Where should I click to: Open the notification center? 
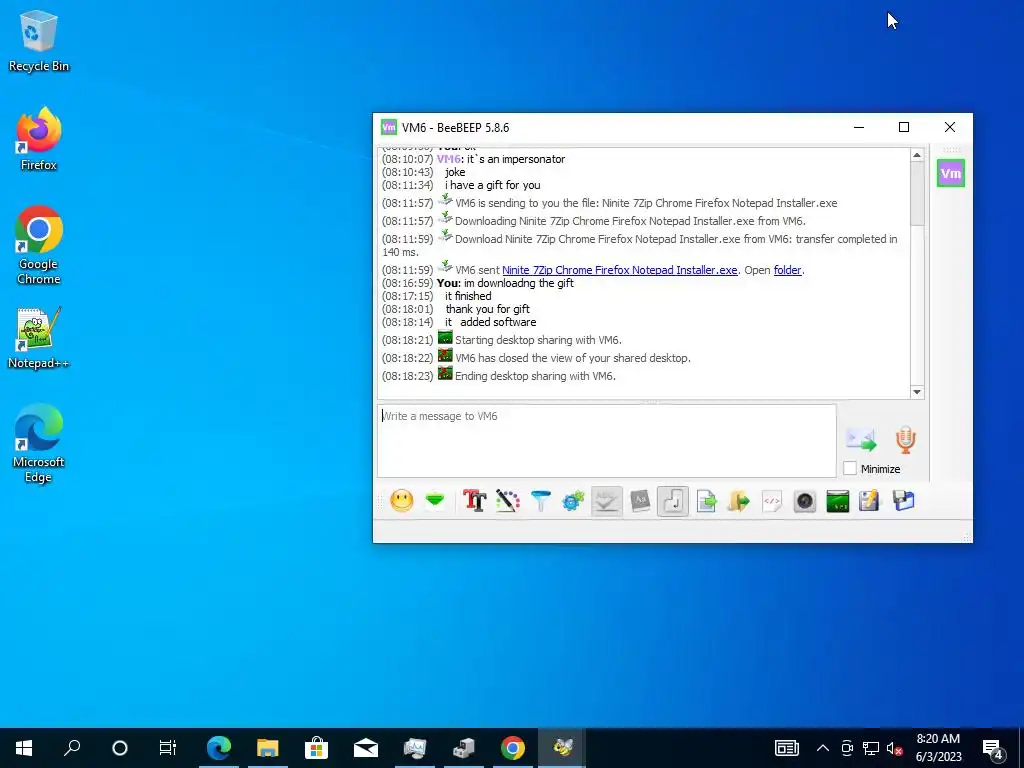tap(993, 749)
